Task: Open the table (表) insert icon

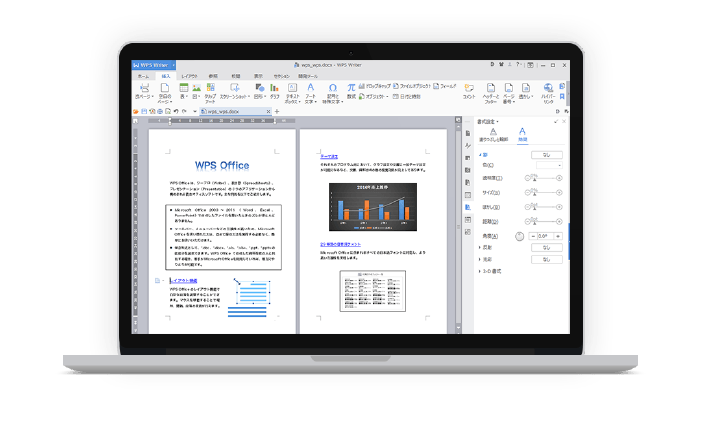Action: point(183,88)
